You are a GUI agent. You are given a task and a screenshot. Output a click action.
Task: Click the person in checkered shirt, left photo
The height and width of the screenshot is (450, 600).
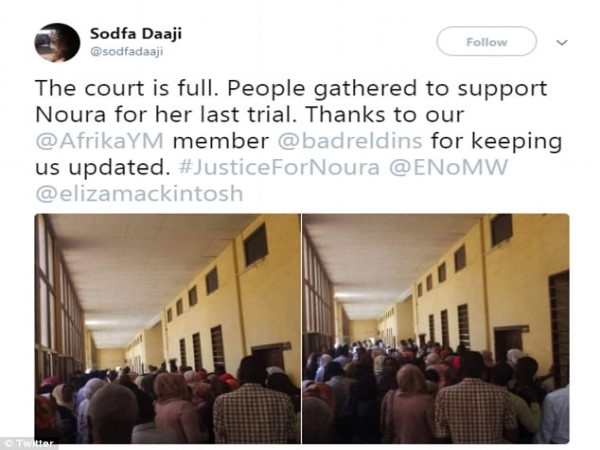pyautogui.click(x=255, y=412)
